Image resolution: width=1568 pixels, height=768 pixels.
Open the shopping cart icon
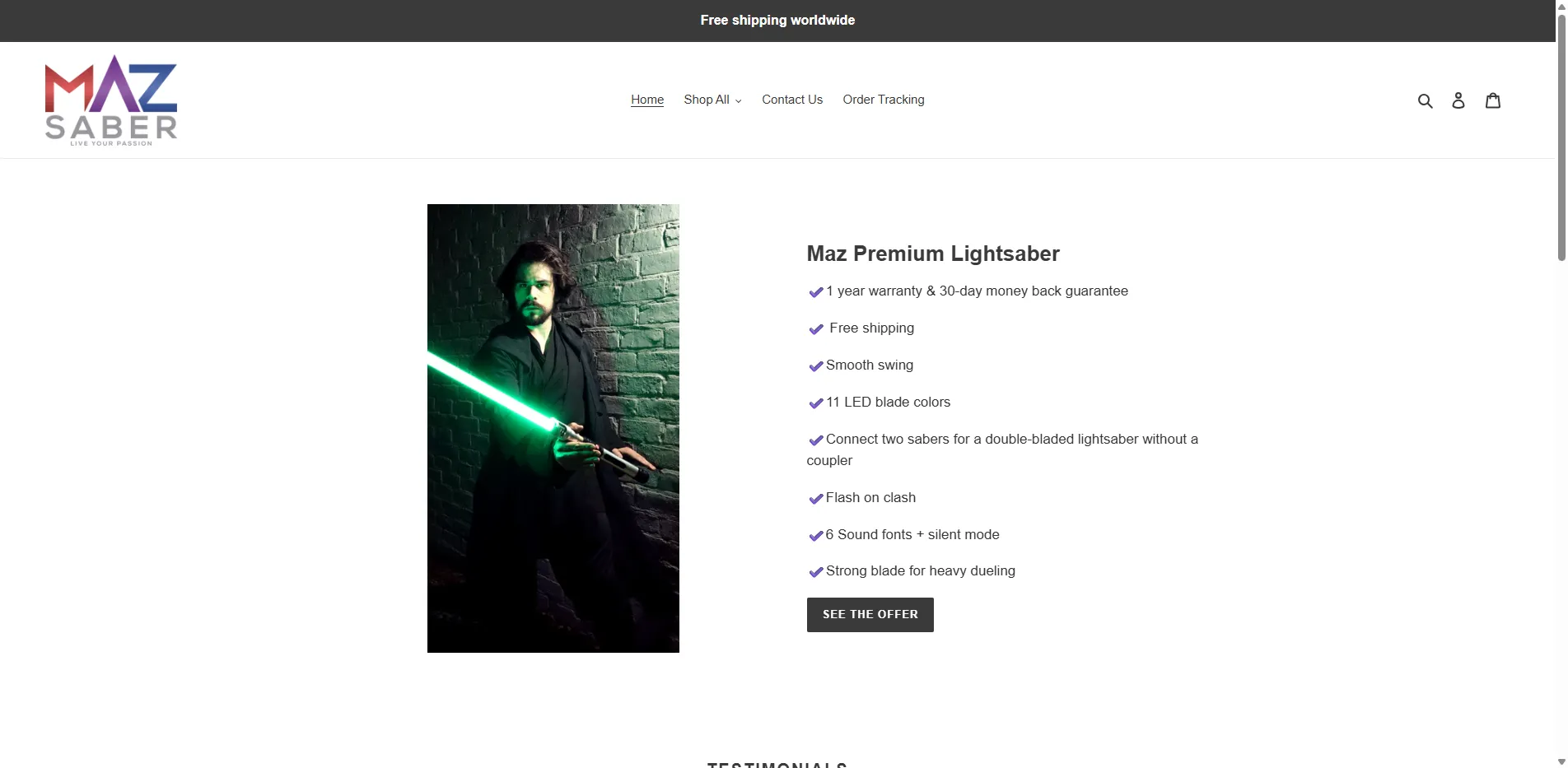pos(1492,100)
